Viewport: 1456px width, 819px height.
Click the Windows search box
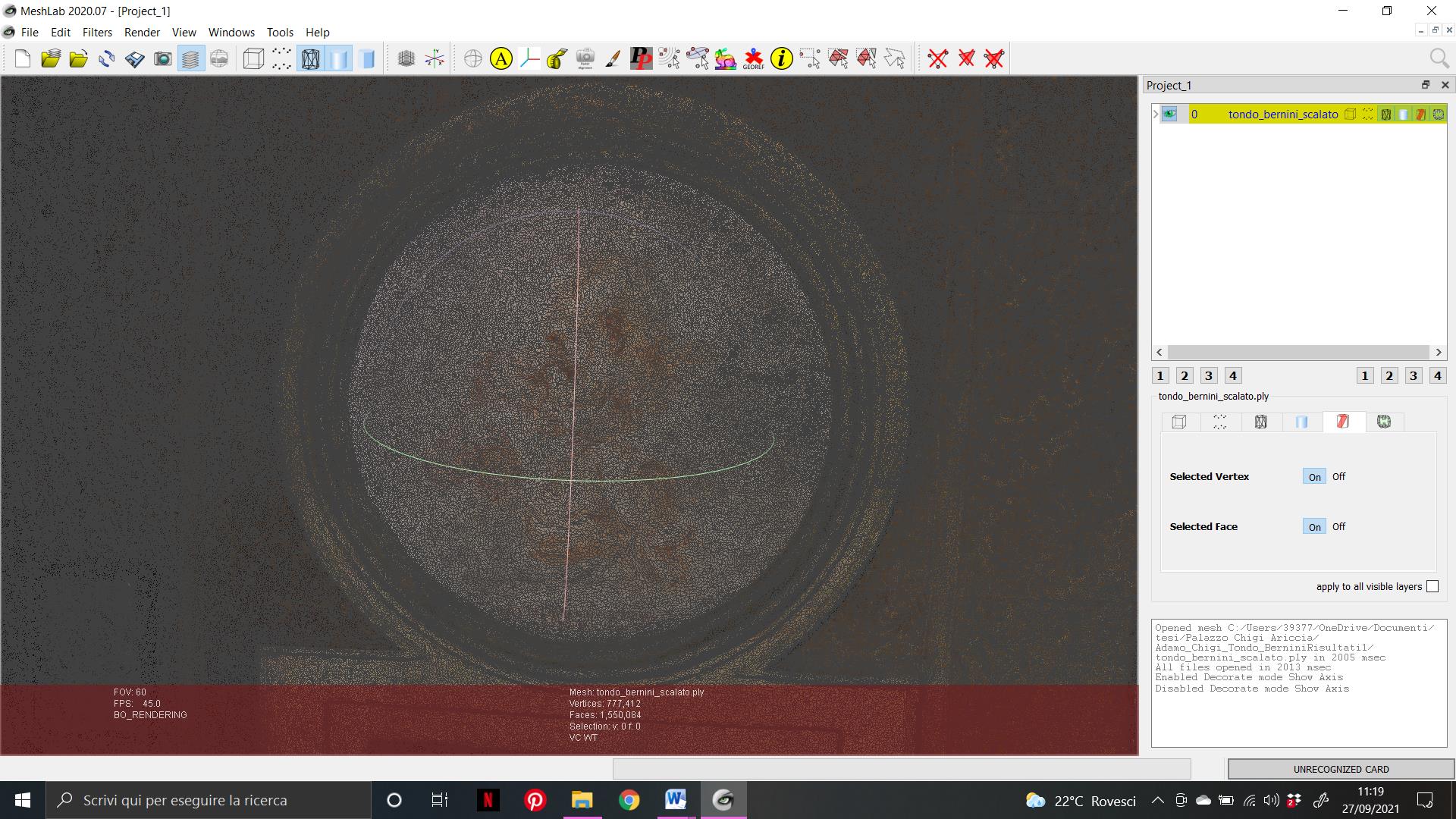(209, 800)
